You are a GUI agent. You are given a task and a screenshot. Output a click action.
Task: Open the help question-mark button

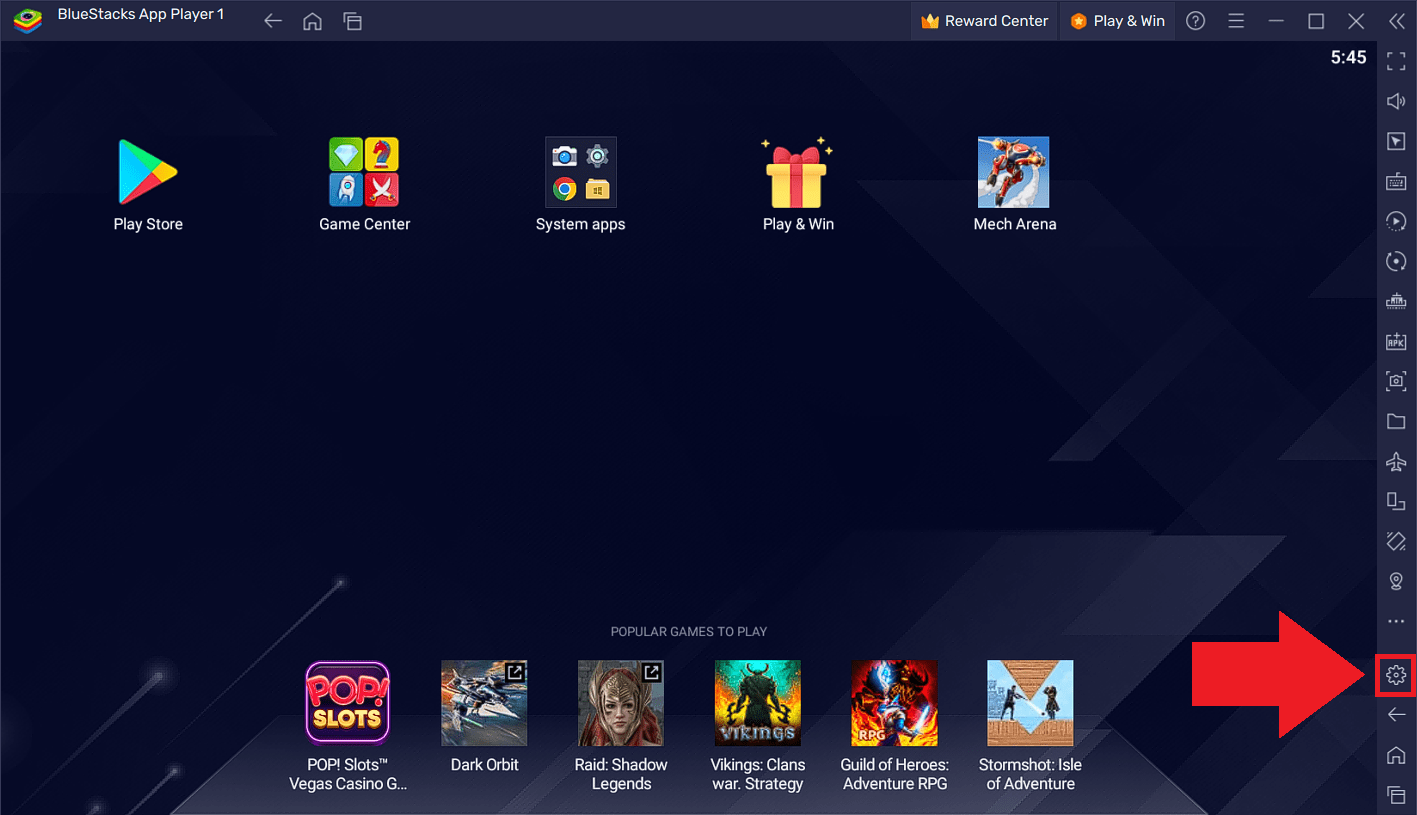(1195, 20)
